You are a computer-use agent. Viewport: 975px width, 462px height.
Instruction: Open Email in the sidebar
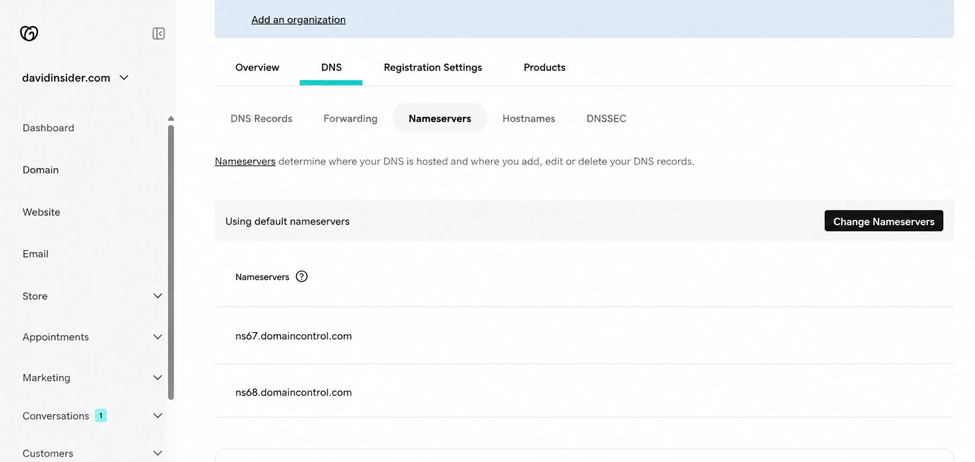pyautogui.click(x=35, y=254)
